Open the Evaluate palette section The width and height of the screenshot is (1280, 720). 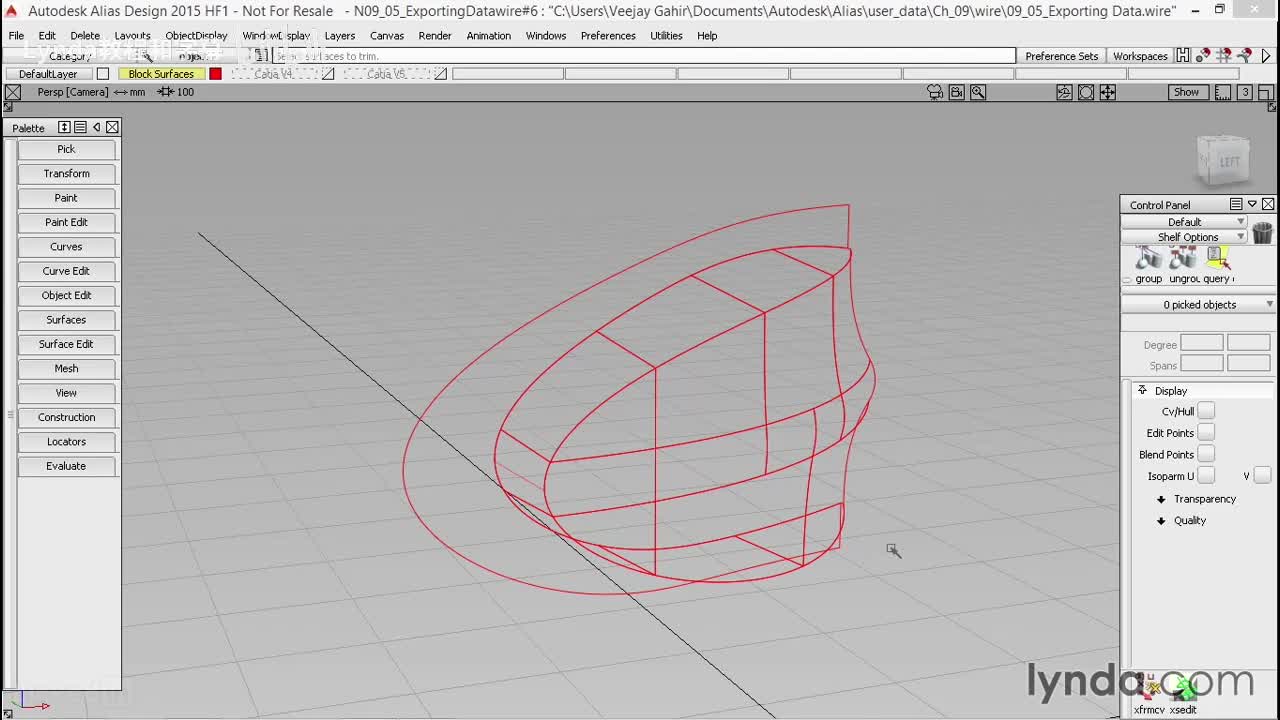pos(67,466)
